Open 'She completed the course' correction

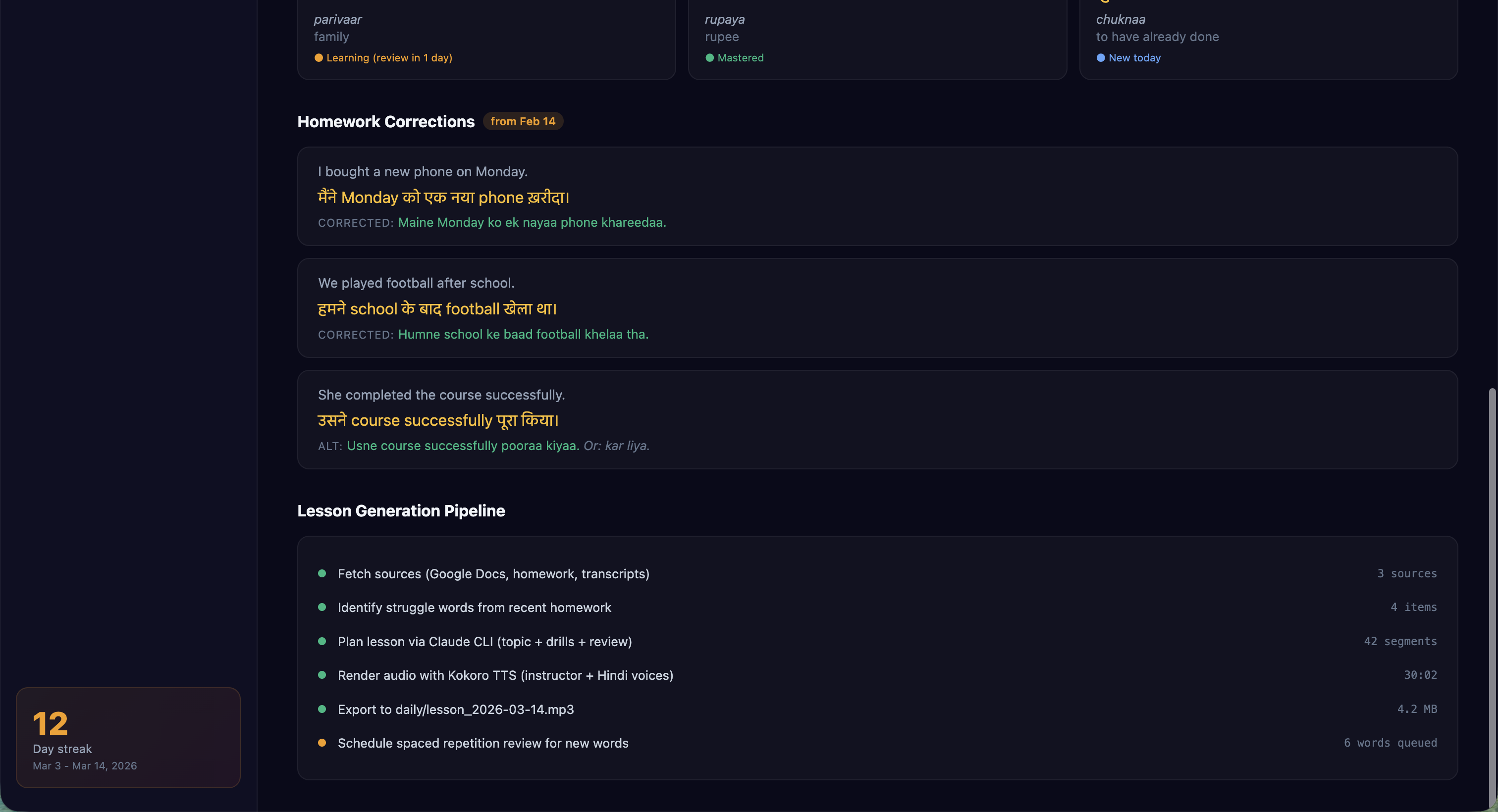pos(877,420)
